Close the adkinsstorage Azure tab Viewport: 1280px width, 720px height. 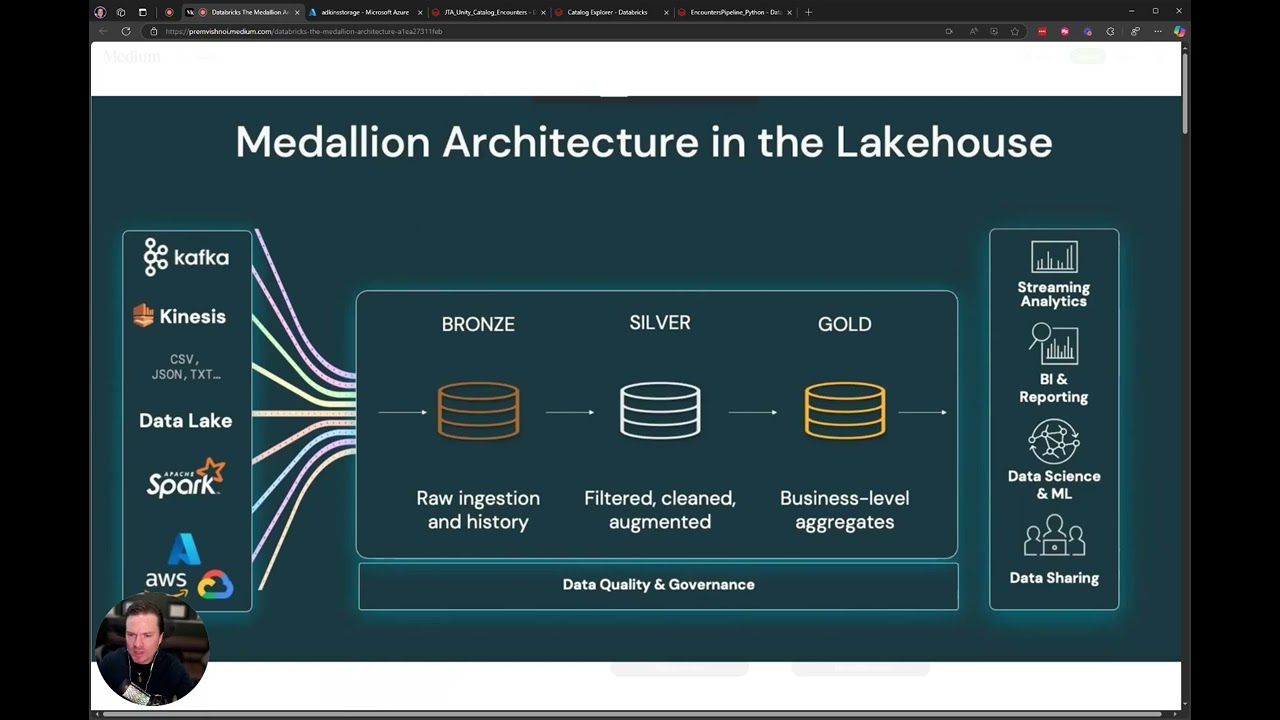[x=419, y=12]
